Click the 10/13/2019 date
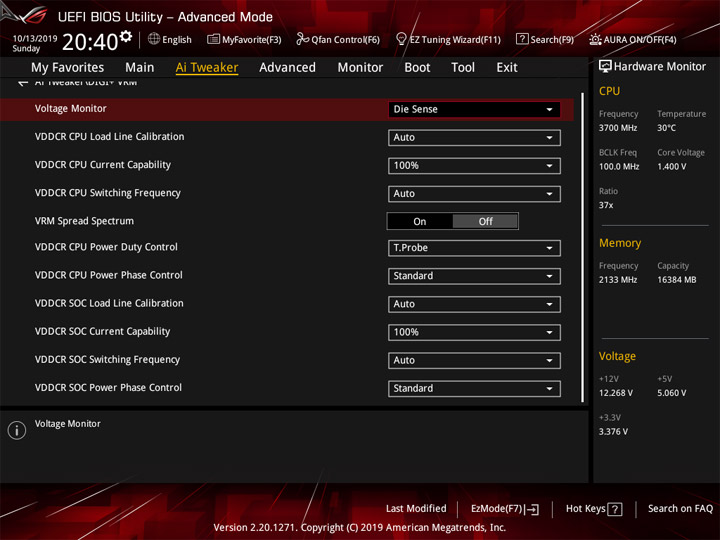 coord(35,38)
